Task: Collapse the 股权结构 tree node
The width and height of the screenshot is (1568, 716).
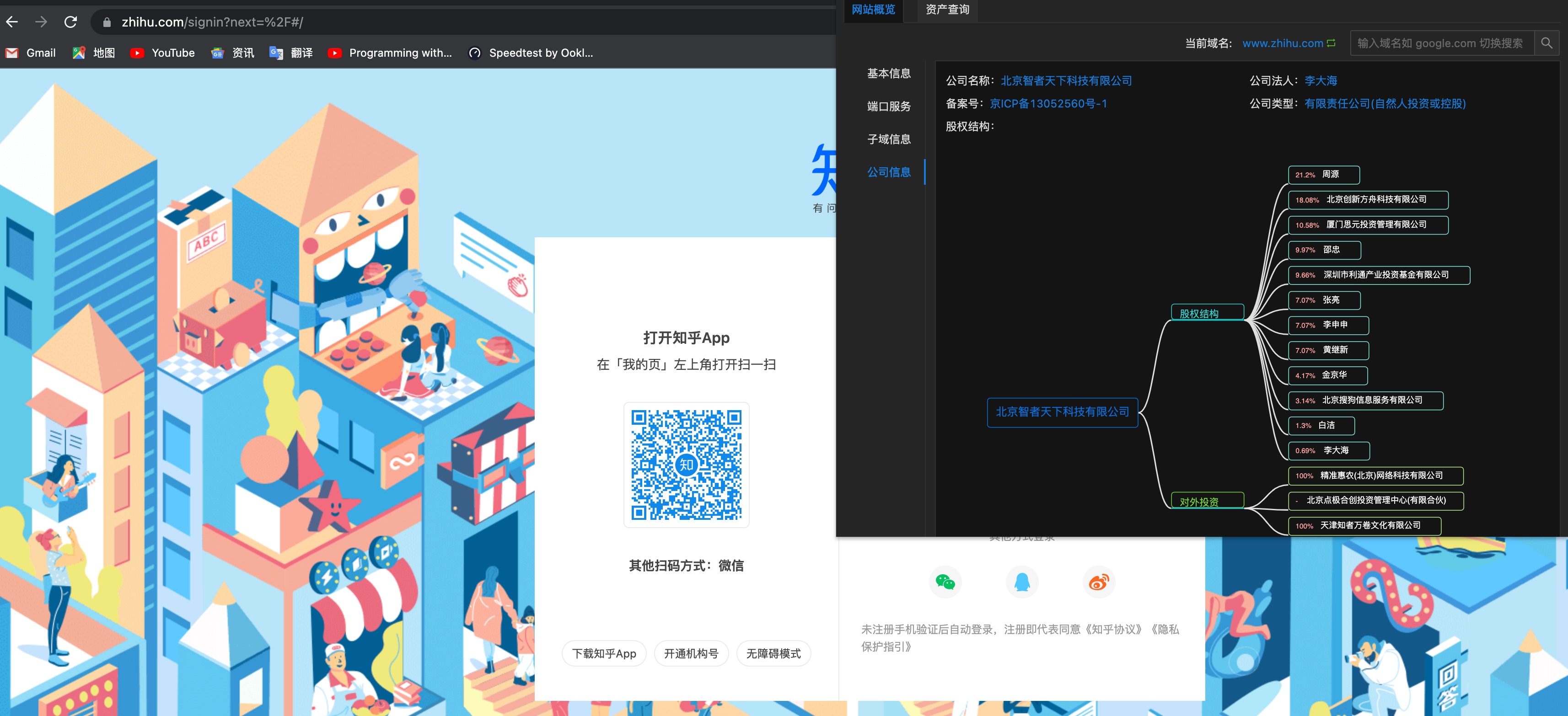Action: point(1207,313)
